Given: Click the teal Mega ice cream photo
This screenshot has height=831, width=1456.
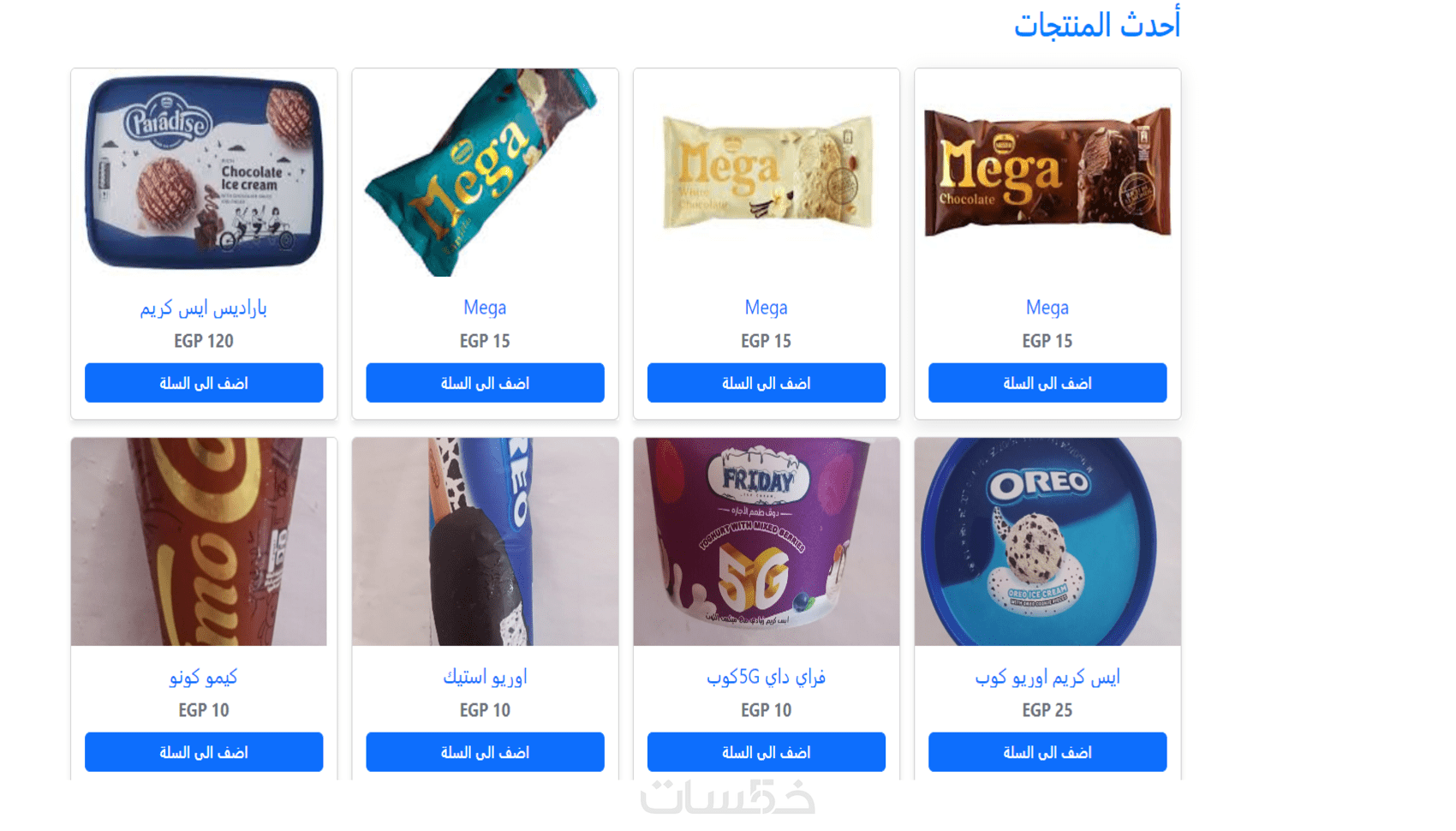Looking at the screenshot, I should (485, 172).
